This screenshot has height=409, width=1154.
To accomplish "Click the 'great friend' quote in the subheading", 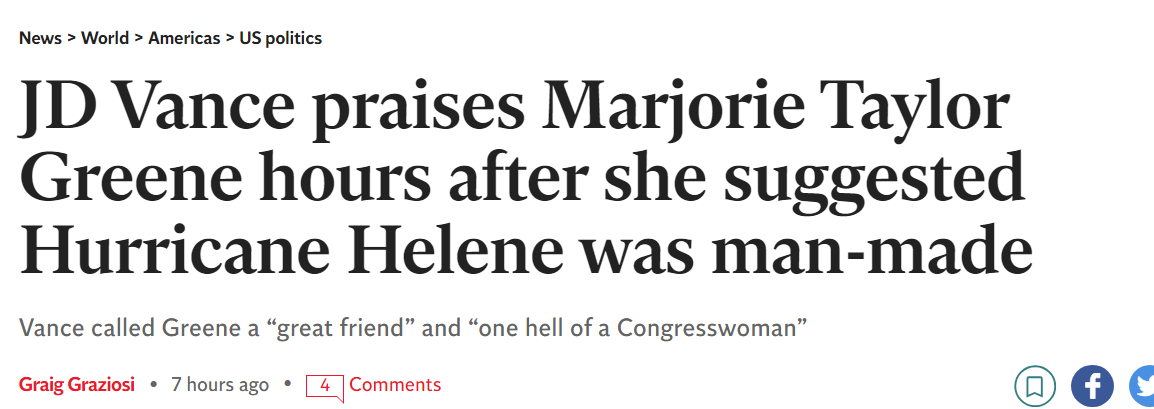I will coord(342,327).
